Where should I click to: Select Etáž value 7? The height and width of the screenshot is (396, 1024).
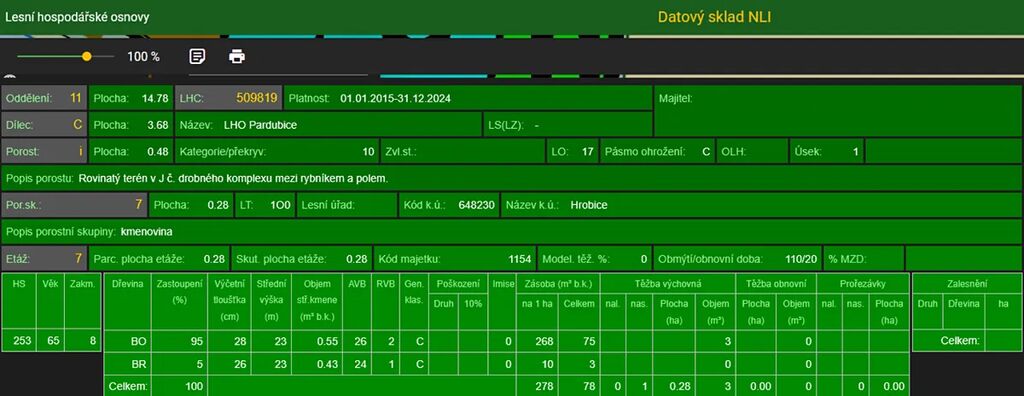point(78,258)
